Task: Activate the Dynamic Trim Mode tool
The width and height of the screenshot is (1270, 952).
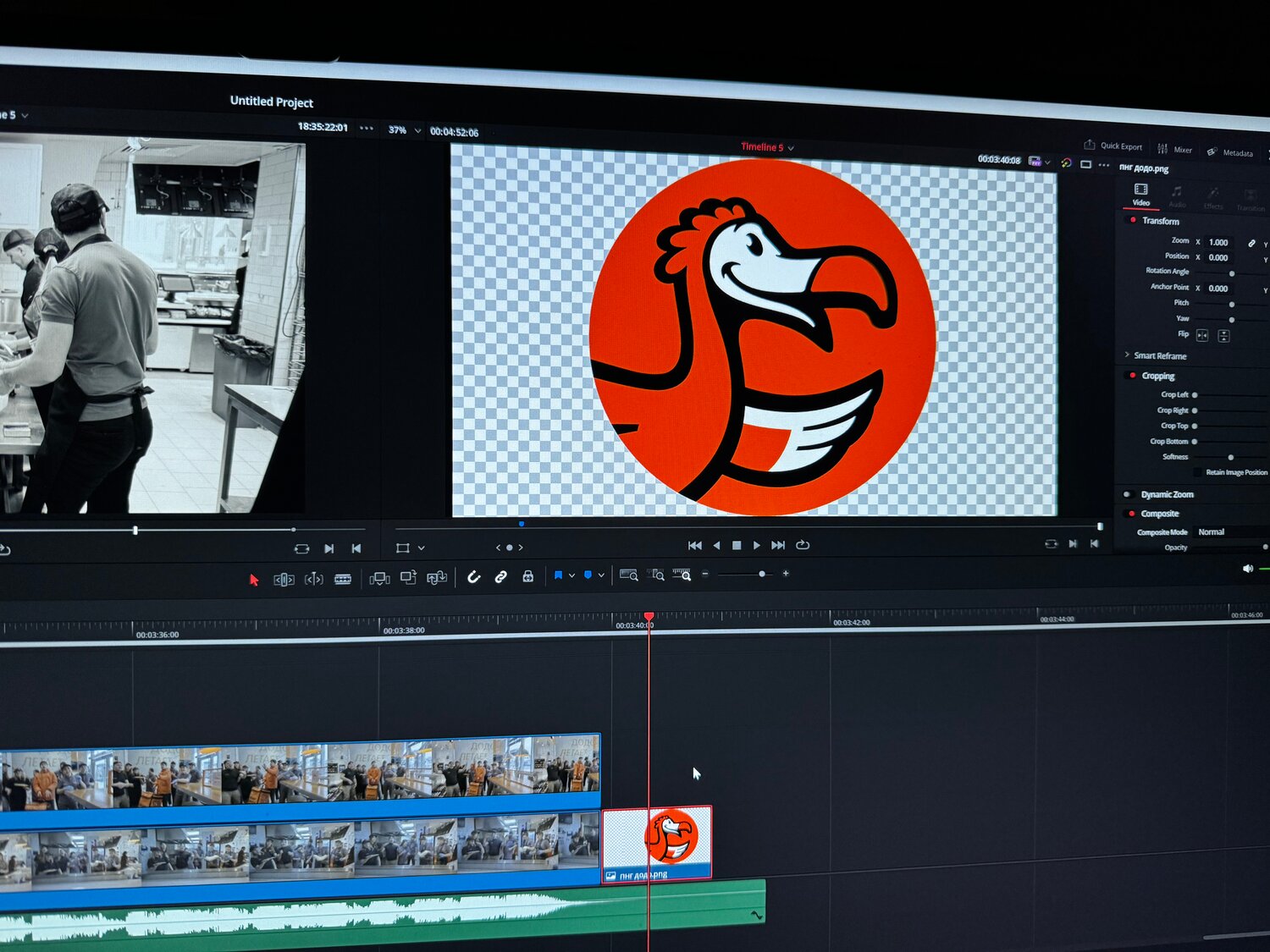Action: click(x=314, y=579)
